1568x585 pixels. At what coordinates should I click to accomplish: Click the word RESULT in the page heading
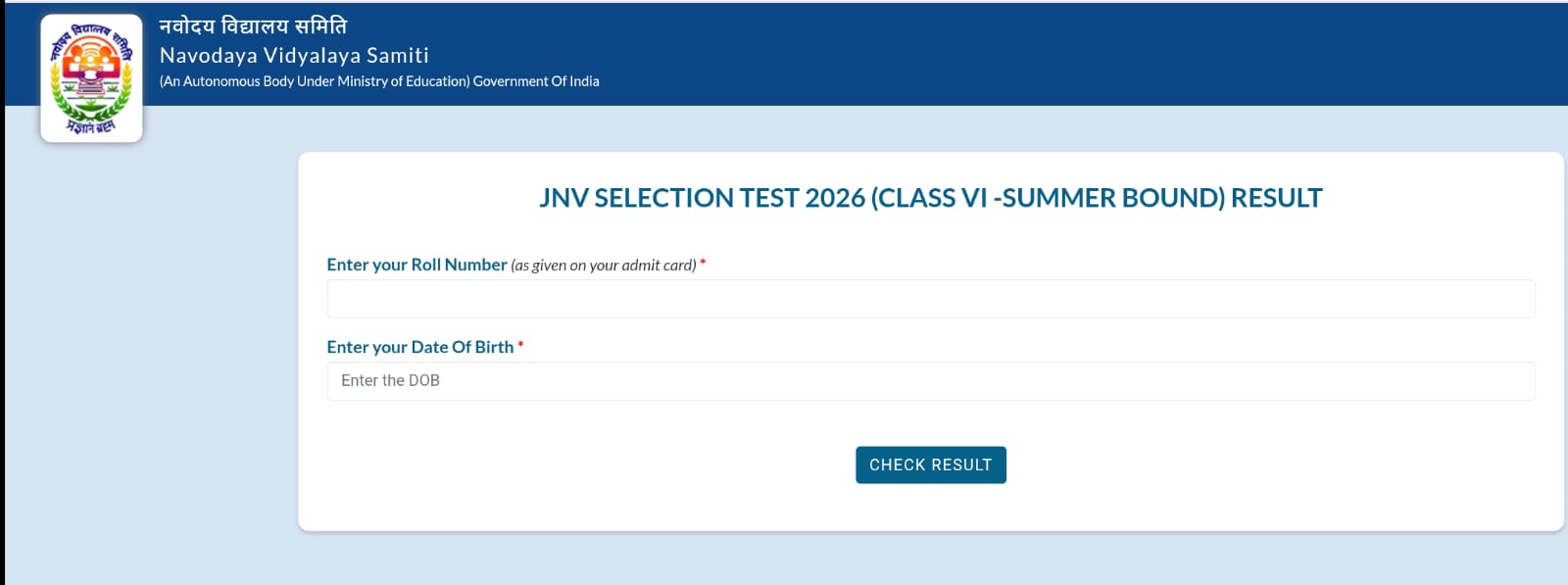tap(1276, 198)
